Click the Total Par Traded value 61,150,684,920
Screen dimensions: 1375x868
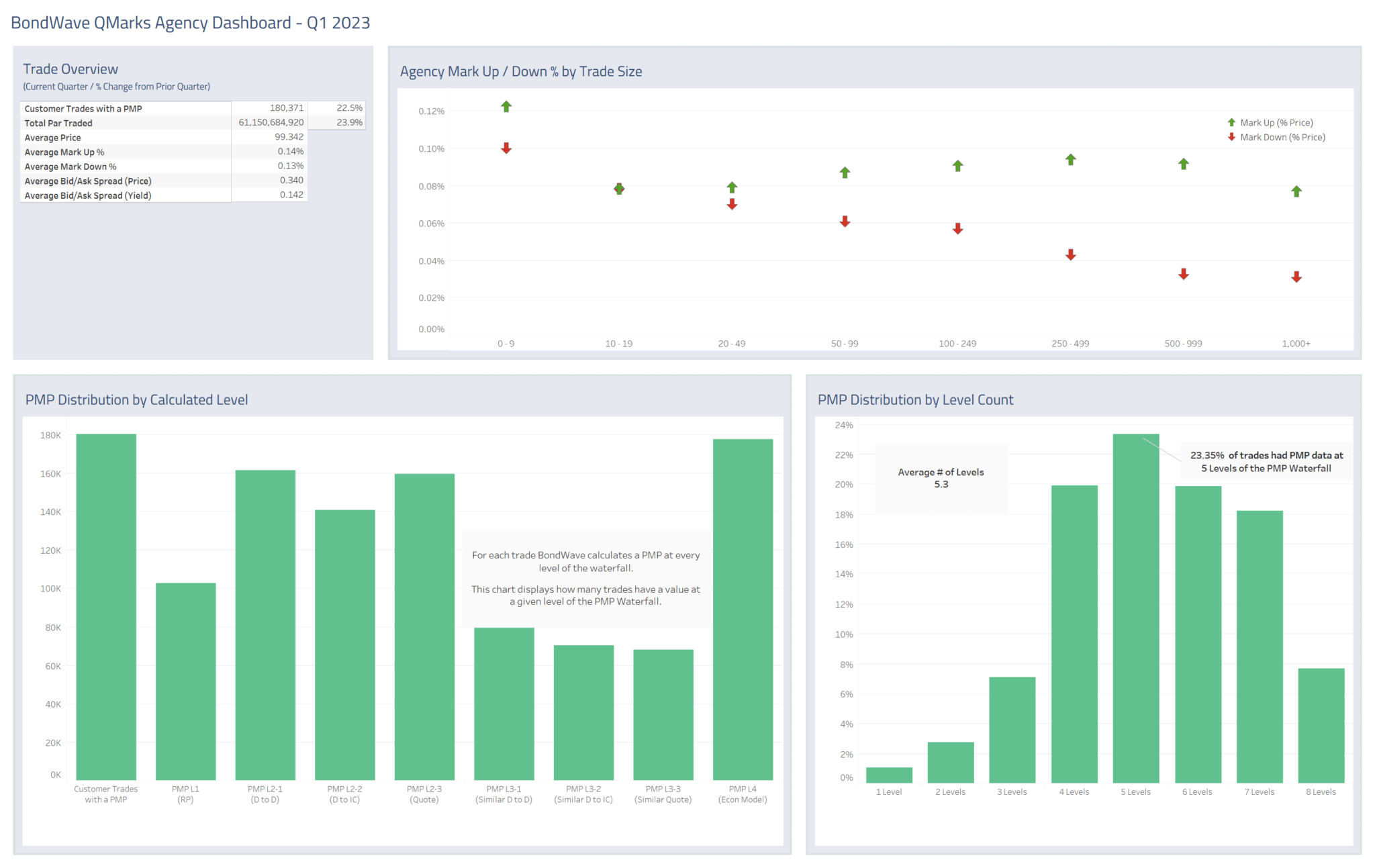272,122
